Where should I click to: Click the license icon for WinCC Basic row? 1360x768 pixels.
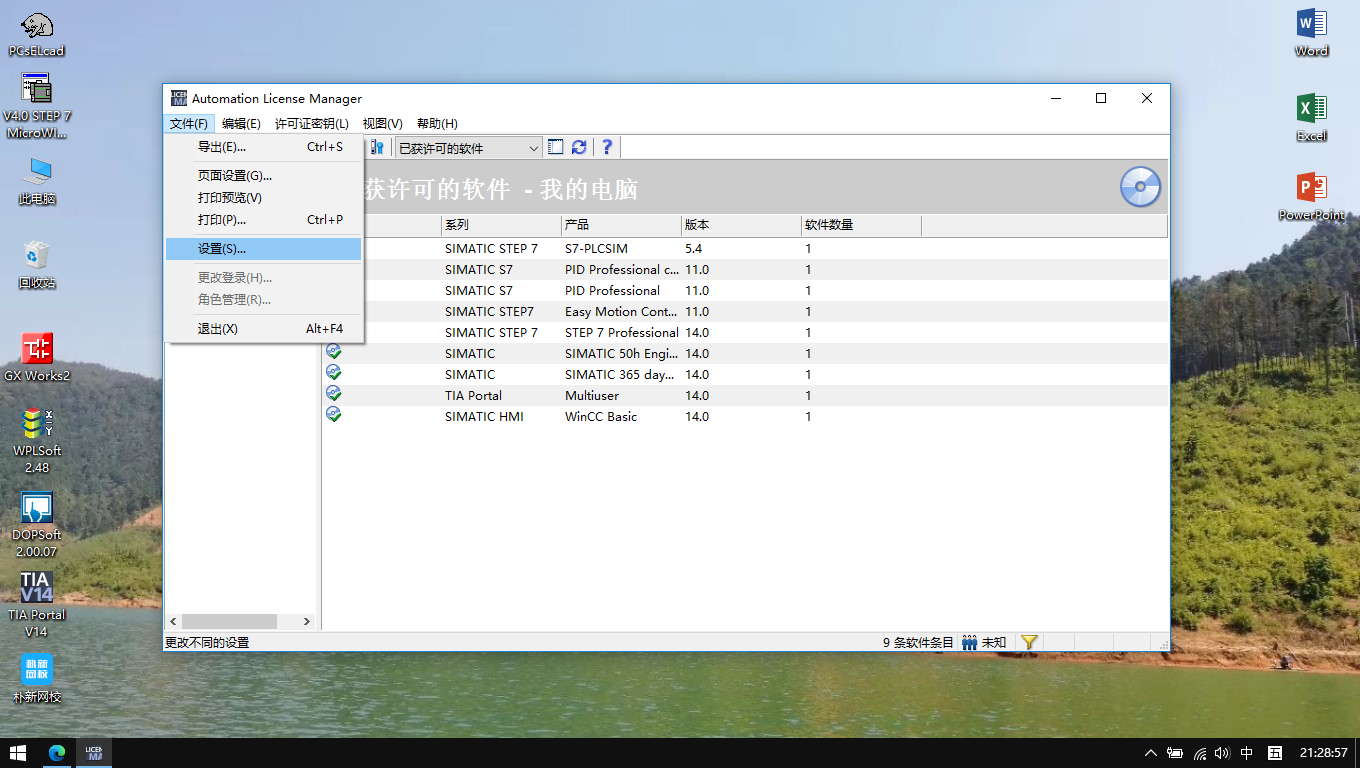click(334, 414)
